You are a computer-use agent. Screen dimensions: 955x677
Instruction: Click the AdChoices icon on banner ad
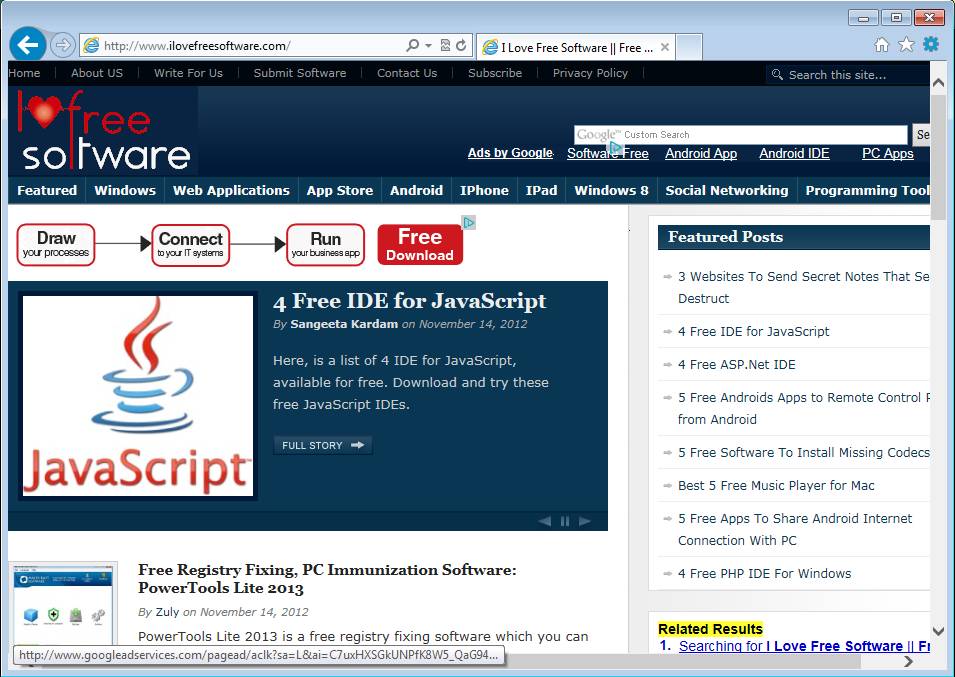click(469, 222)
